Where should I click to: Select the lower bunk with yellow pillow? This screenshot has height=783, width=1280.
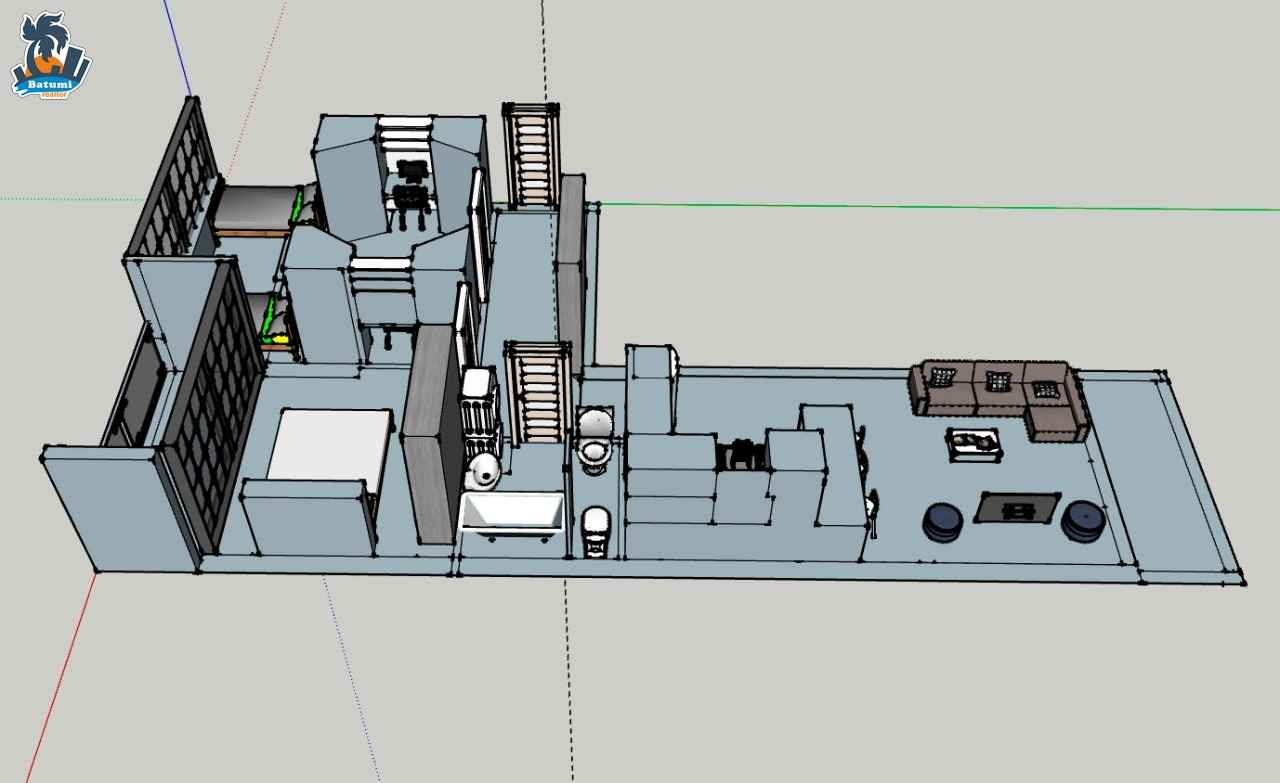tap(270, 322)
